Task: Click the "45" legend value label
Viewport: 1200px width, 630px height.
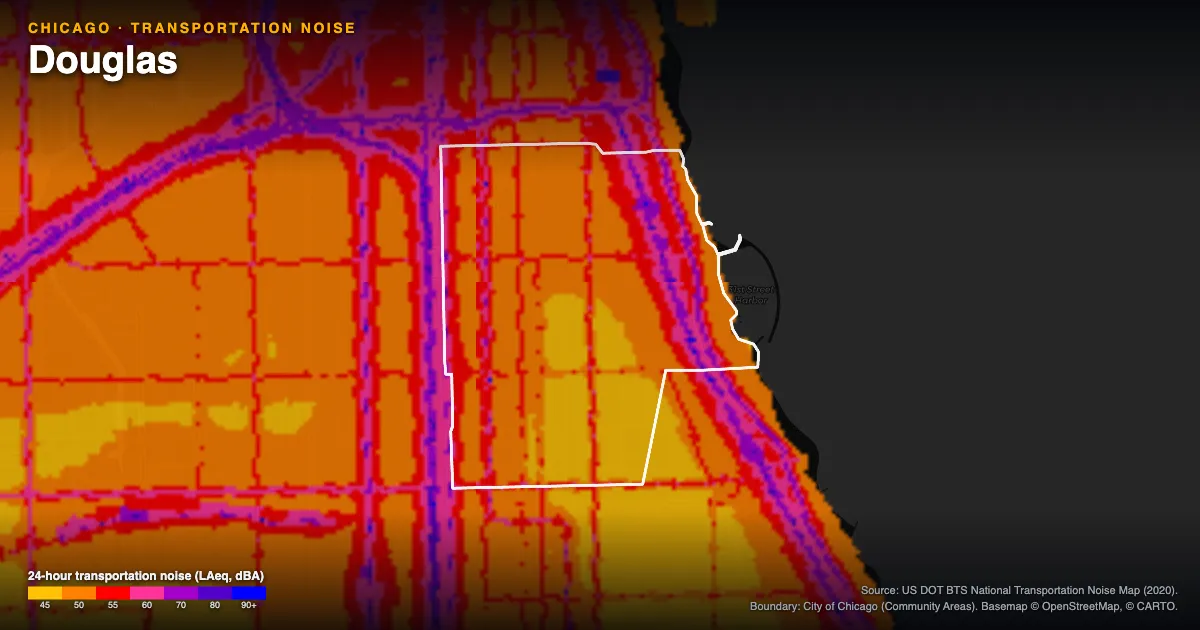Action: click(x=45, y=605)
